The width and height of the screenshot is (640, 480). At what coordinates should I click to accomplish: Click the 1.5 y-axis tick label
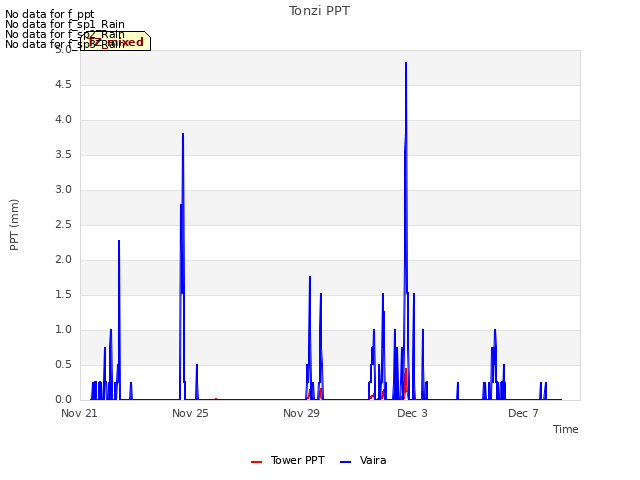click(63, 295)
